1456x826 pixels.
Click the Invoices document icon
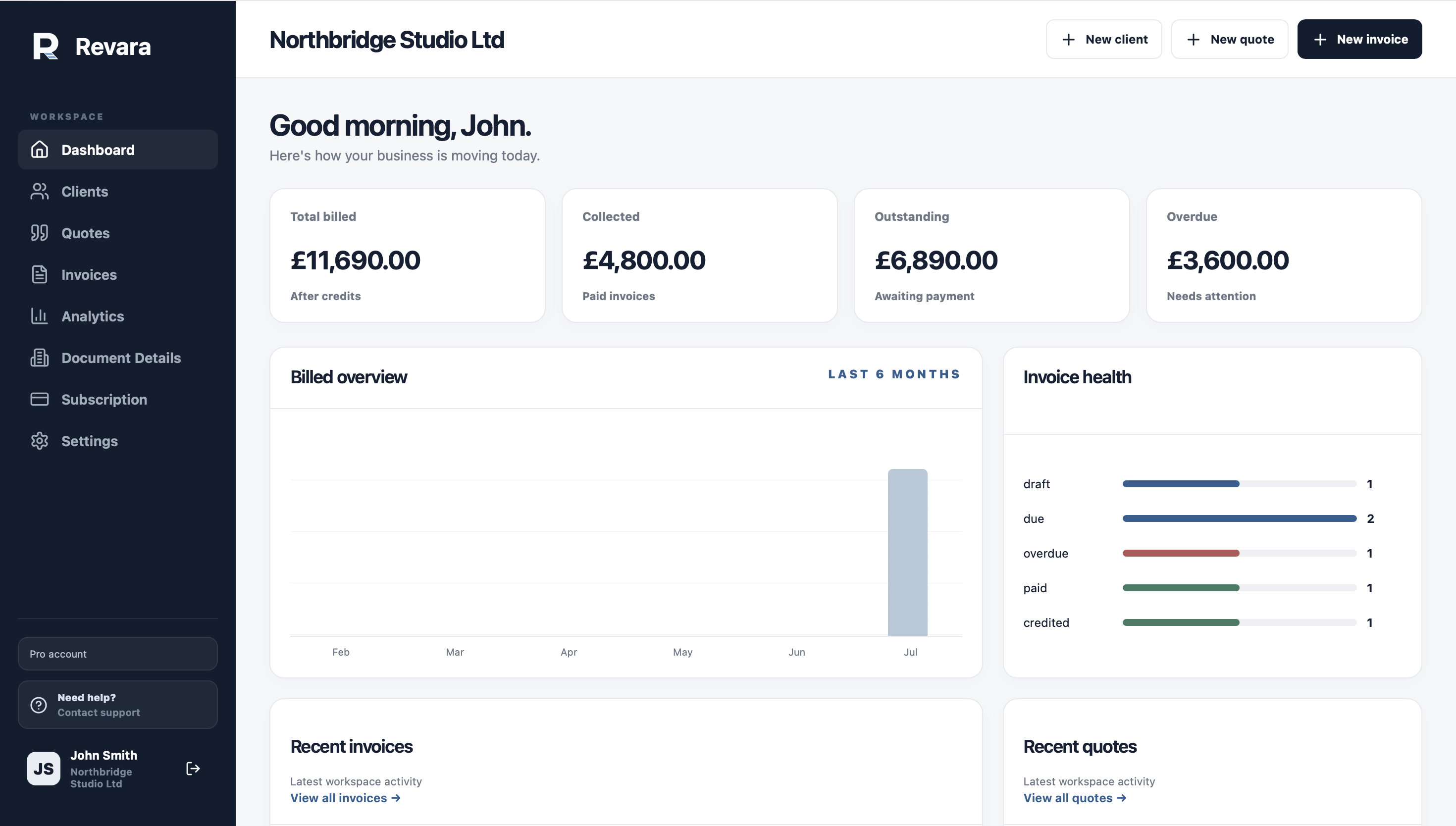[39, 274]
